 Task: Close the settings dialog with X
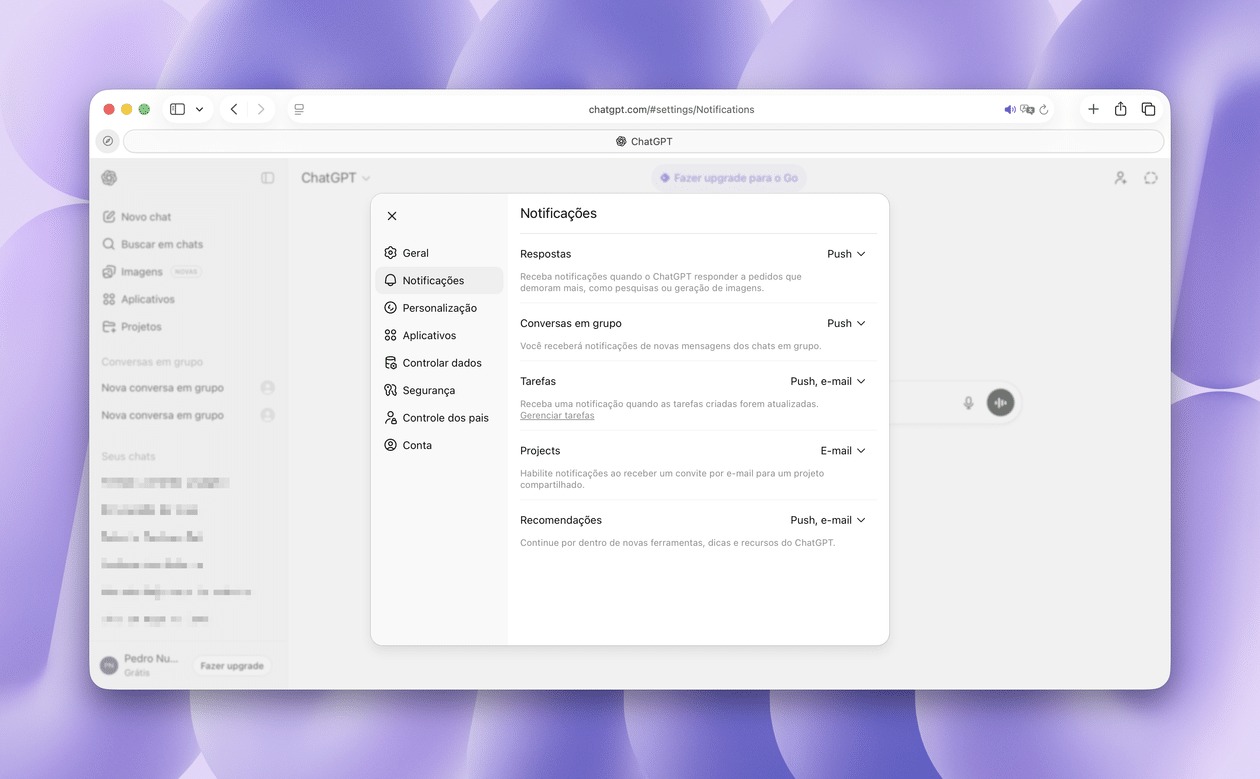(x=392, y=216)
